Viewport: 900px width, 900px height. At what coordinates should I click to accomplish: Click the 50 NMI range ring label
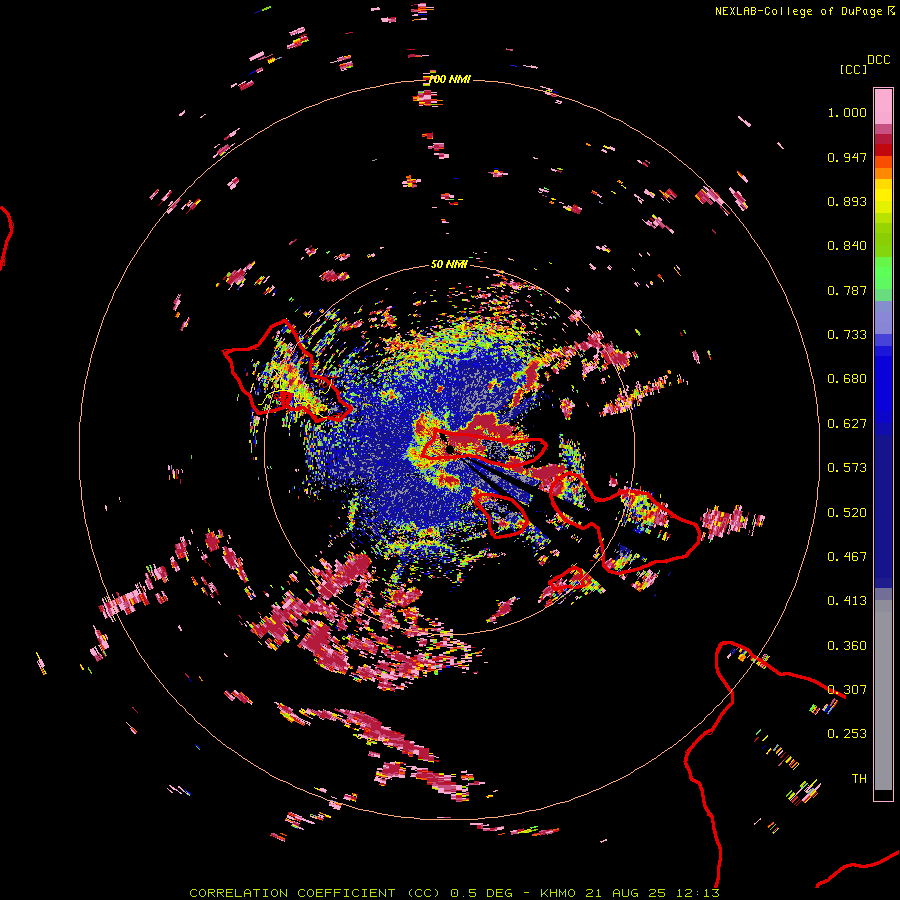point(449,264)
